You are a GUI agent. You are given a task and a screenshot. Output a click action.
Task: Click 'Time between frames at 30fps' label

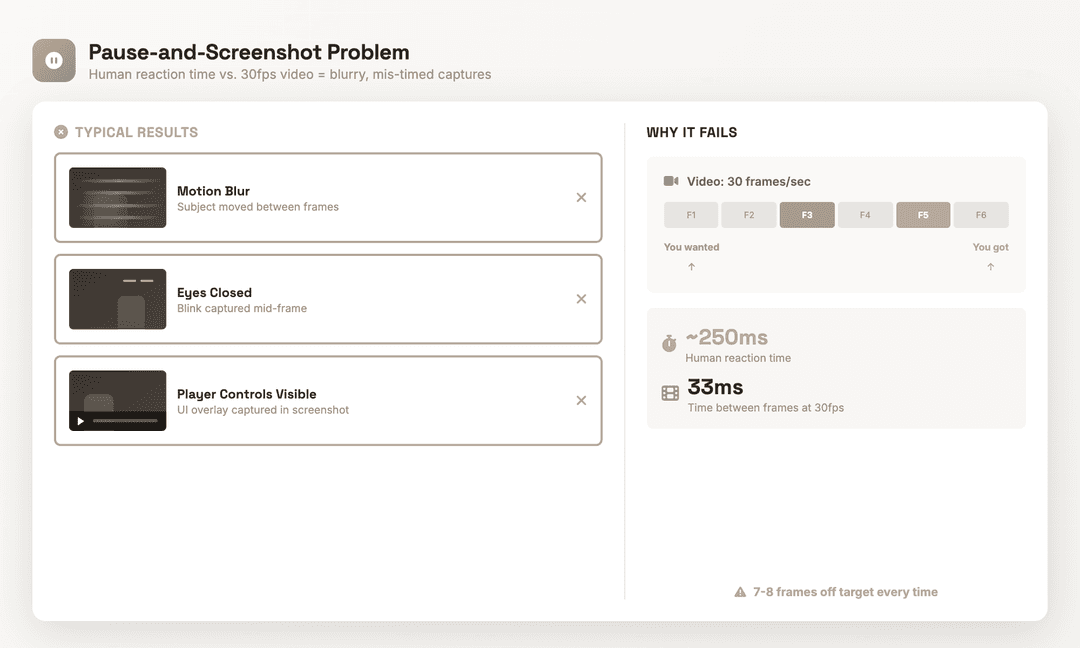pyautogui.click(x=766, y=408)
